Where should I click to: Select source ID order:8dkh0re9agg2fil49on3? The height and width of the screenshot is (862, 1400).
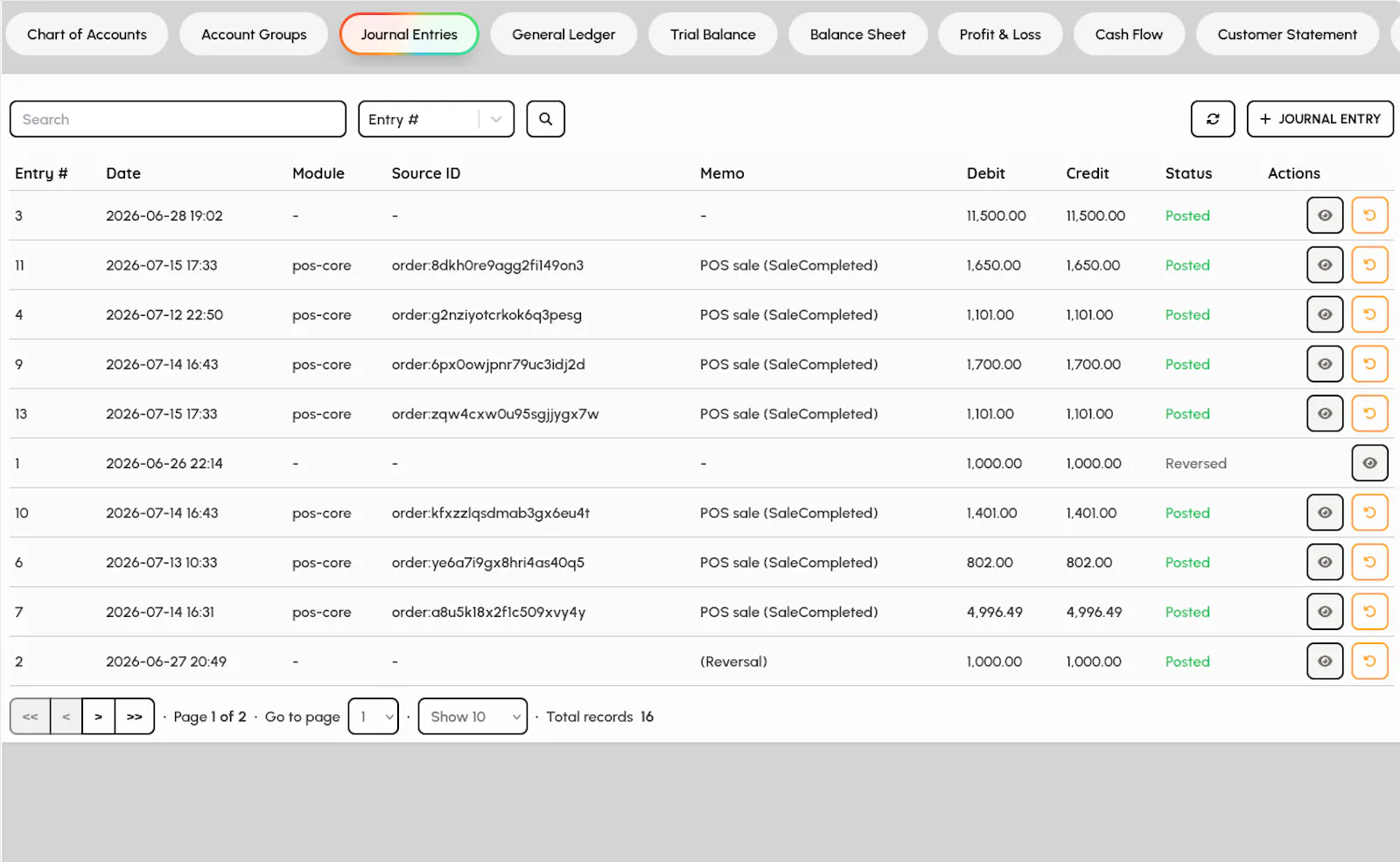pyautogui.click(x=487, y=265)
